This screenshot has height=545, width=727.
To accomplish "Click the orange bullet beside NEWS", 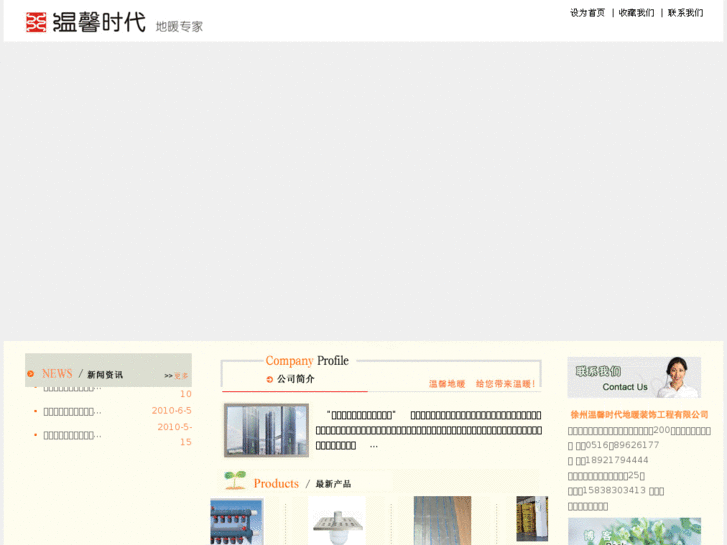I will (x=31, y=374).
